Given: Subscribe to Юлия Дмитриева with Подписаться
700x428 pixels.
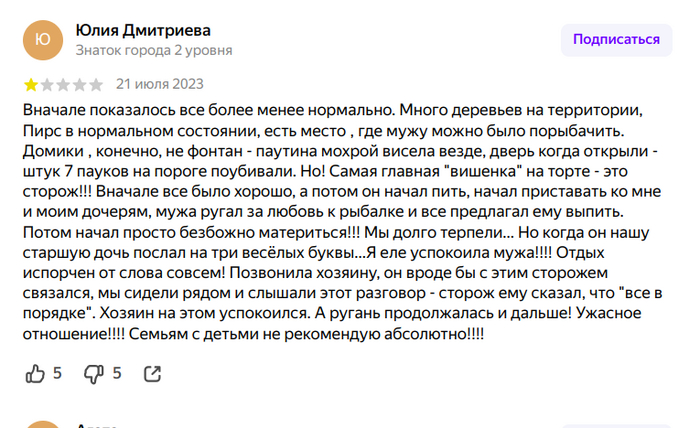Looking at the screenshot, I should (616, 40).
